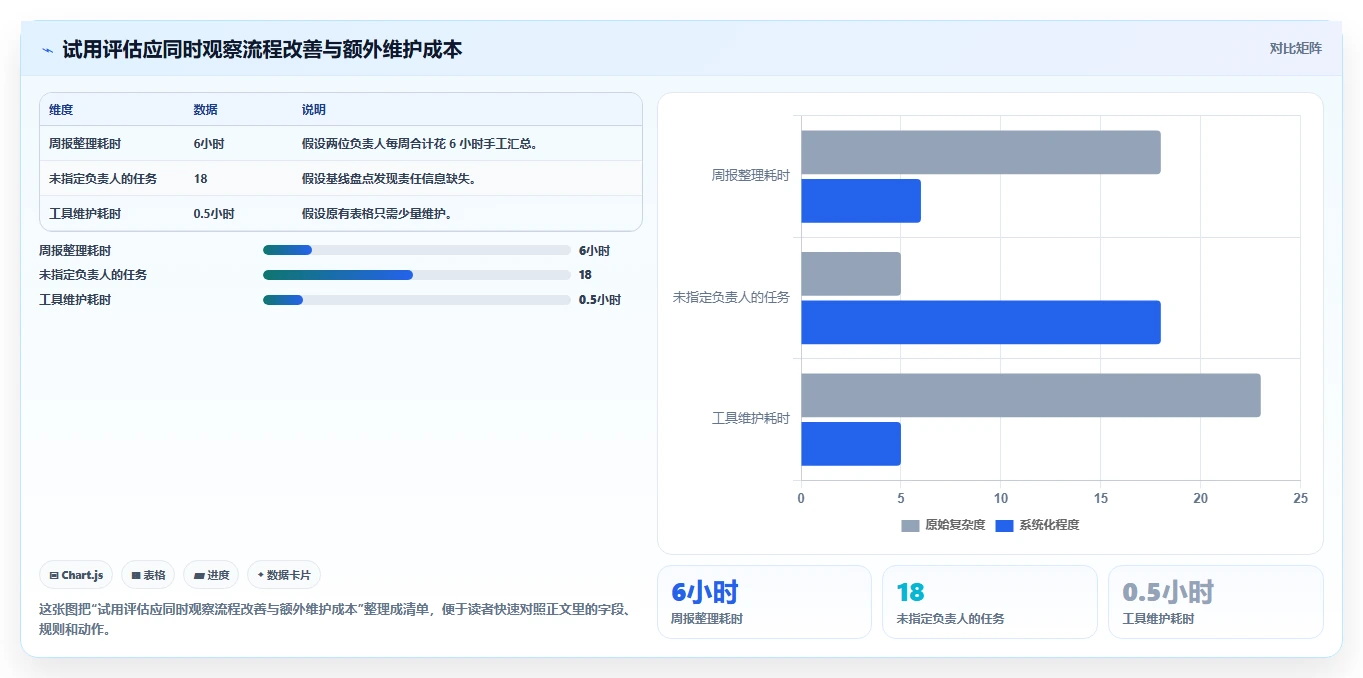Click the table cell 周报整理耗时
The image size is (1363, 678).
coord(85,144)
